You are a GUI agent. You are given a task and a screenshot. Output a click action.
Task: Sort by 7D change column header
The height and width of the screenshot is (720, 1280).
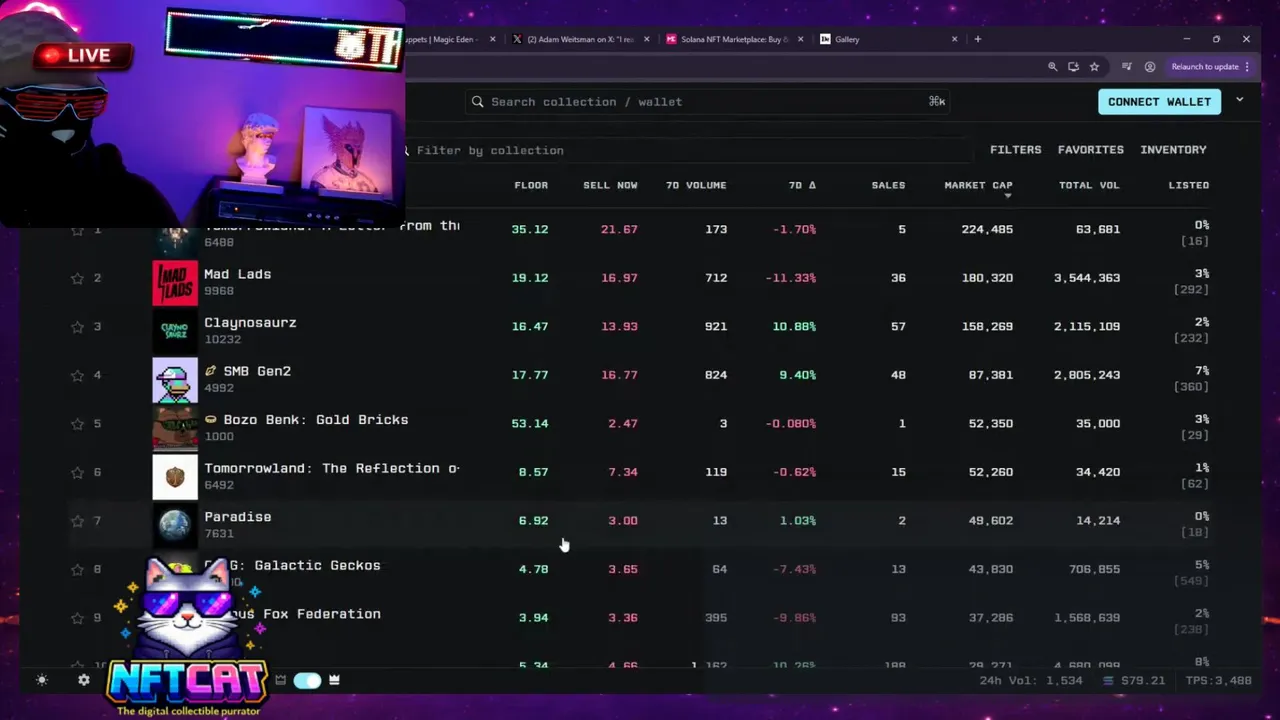coord(802,185)
